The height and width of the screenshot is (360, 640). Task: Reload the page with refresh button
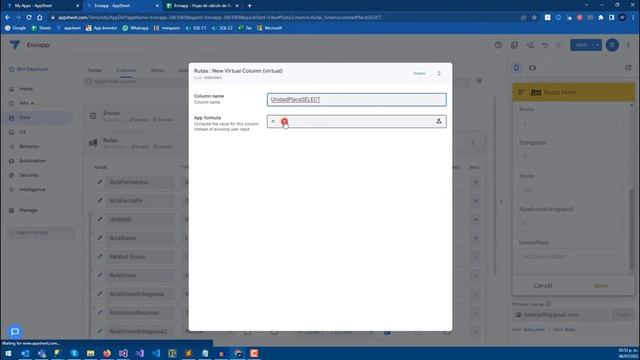(x=29, y=18)
